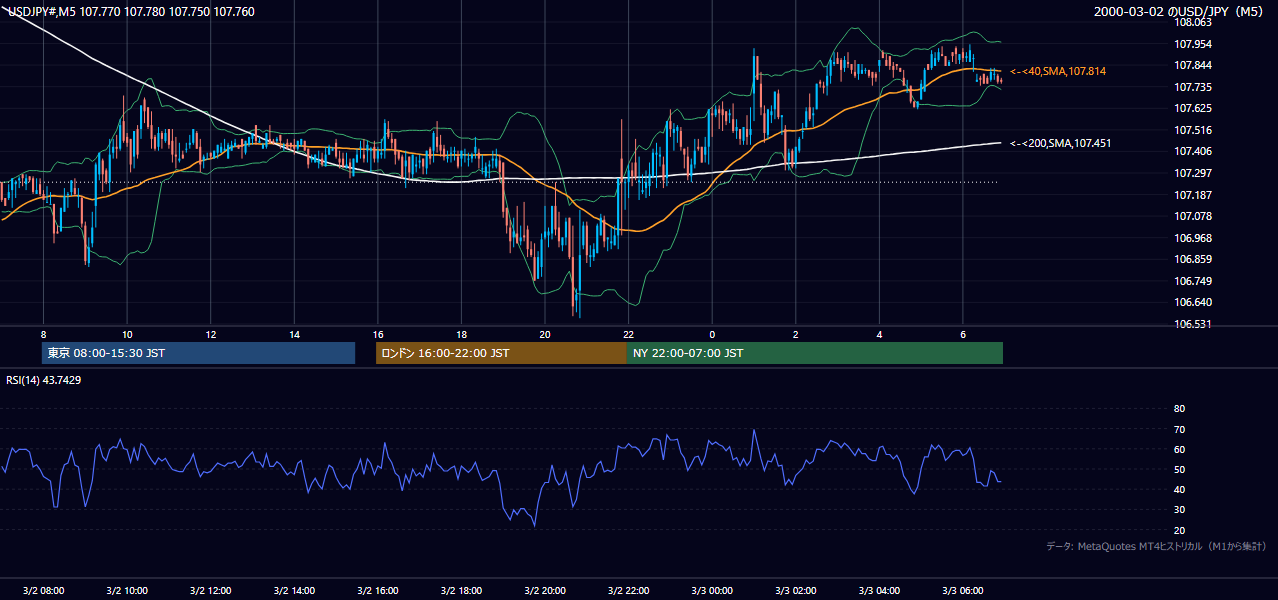Image resolution: width=1278 pixels, height=600 pixels.
Task: Click RSI scale level 30
Action: pos(1179,510)
